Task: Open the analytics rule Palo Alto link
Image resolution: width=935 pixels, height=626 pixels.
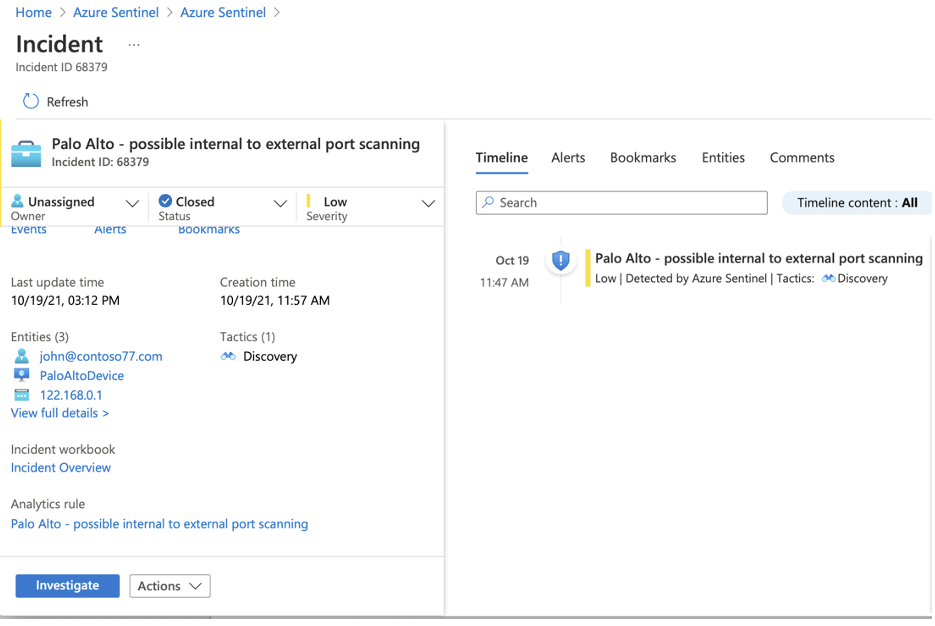Action: [x=159, y=524]
